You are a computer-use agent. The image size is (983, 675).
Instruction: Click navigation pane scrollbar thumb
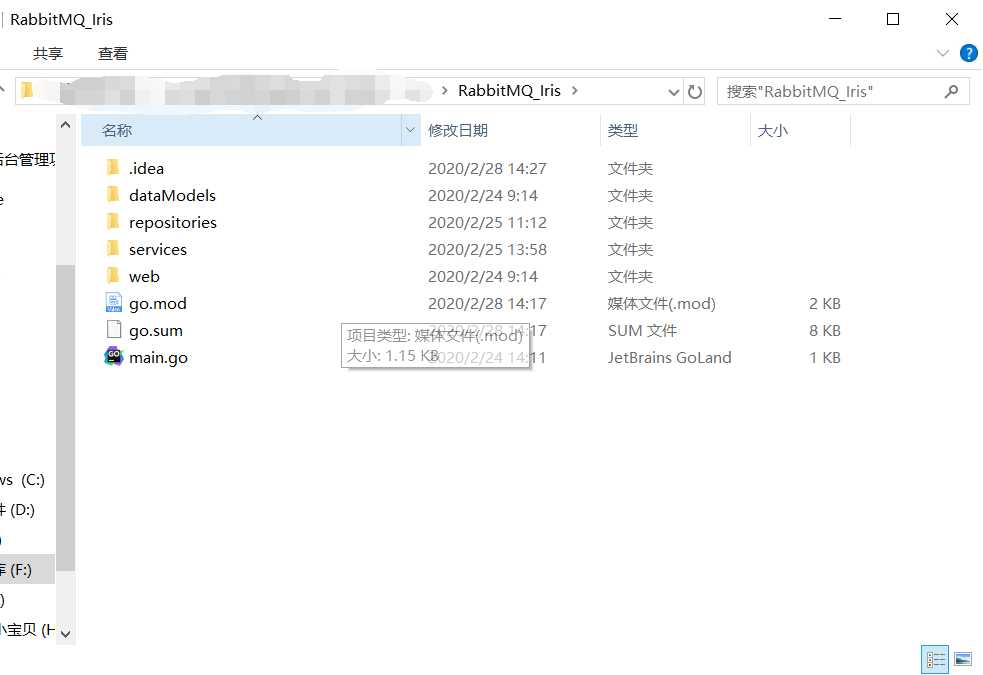point(65,417)
